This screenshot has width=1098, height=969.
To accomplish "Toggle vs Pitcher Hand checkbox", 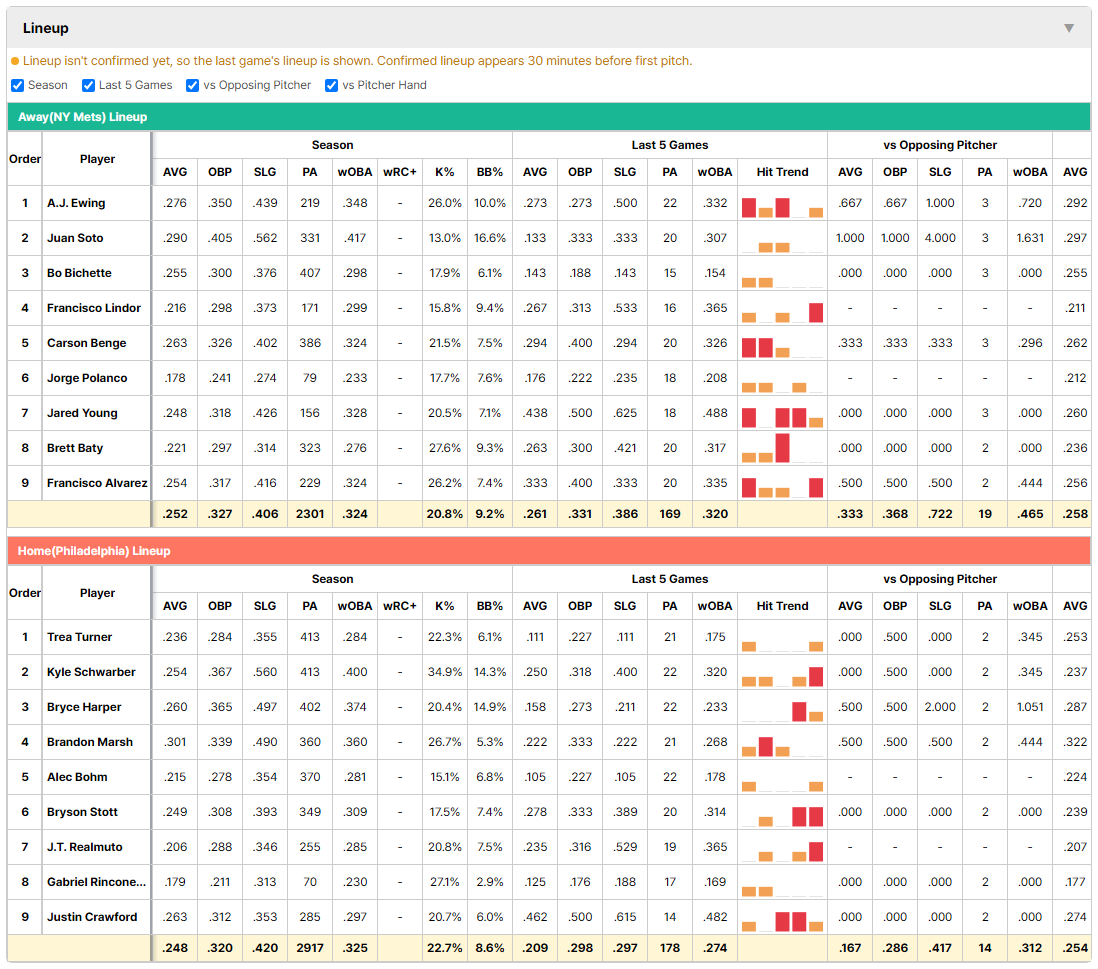I will point(331,85).
